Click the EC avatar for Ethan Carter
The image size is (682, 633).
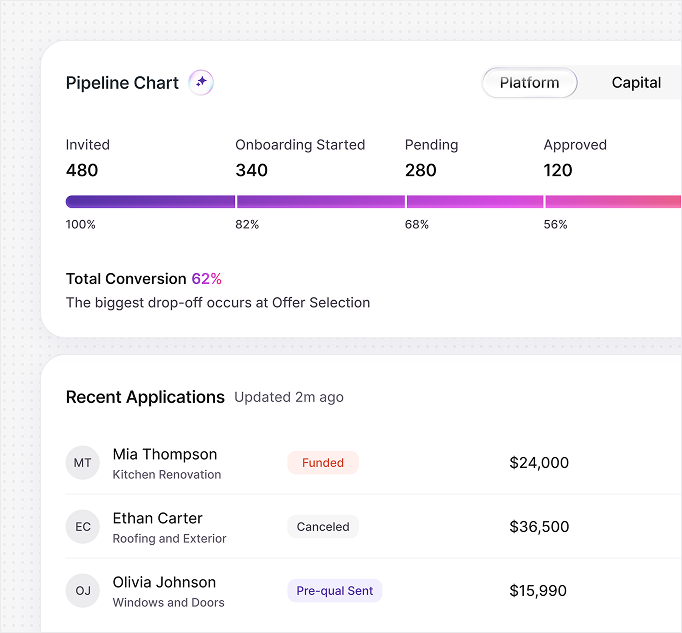[83, 526]
